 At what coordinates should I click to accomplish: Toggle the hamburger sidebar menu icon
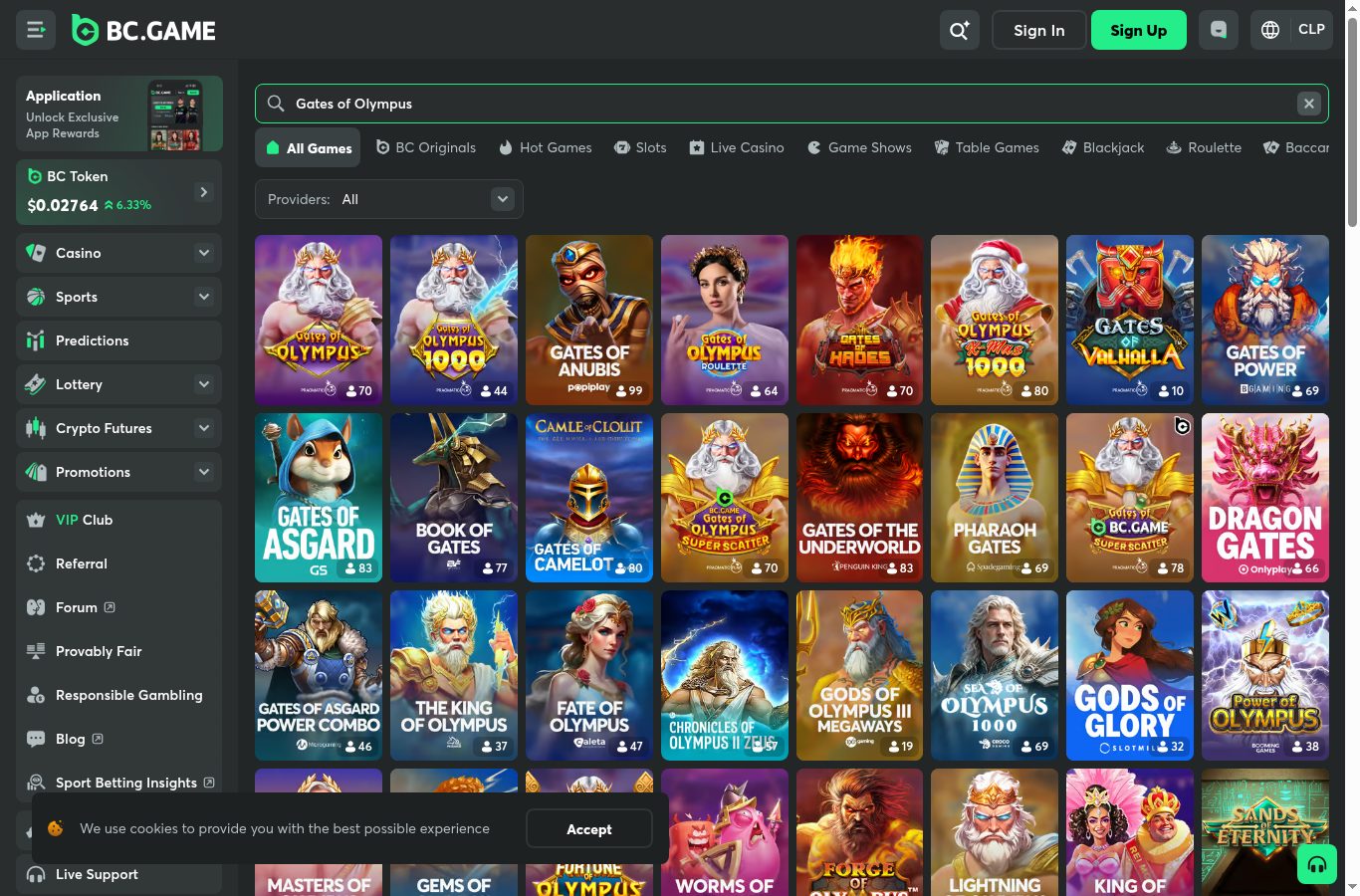36,30
